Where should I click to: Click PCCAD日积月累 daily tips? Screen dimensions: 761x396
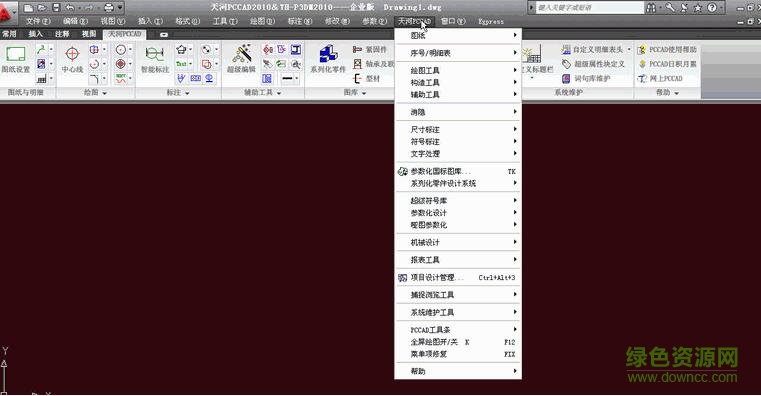[x=668, y=64]
